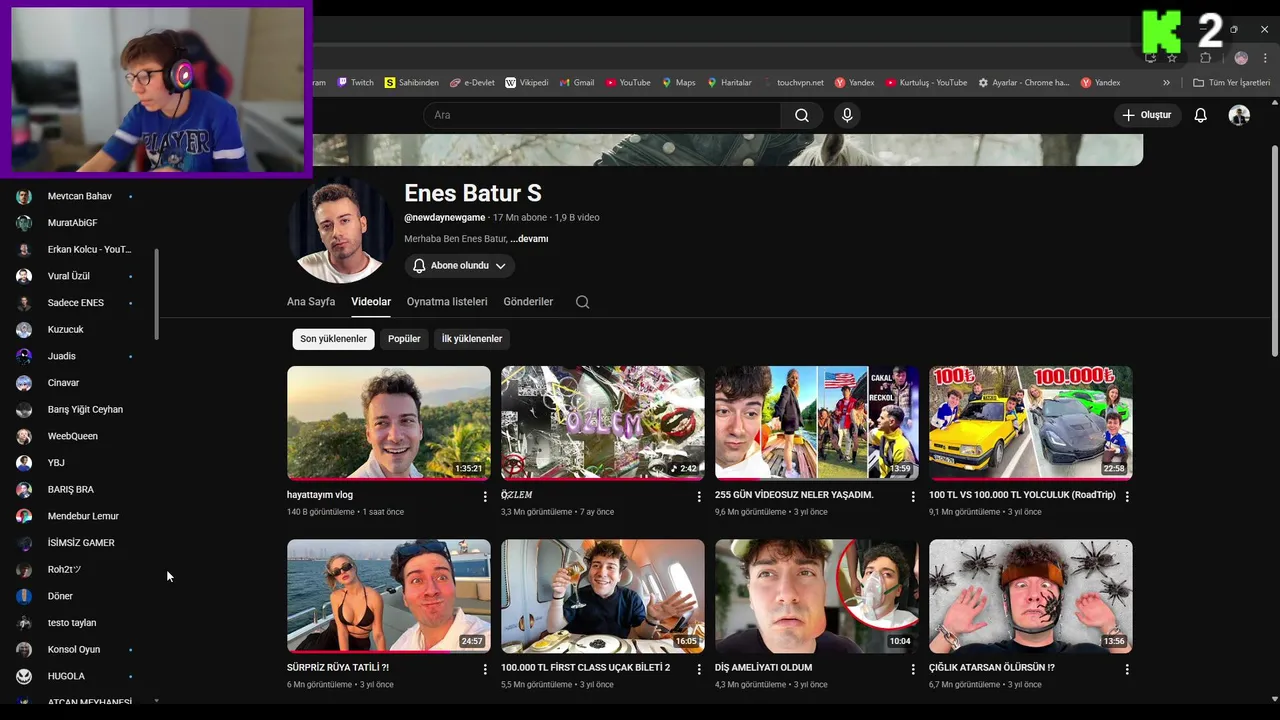
Task: Open options for FIRST CLASS UÇAK BİLETİ video
Action: coord(699,669)
